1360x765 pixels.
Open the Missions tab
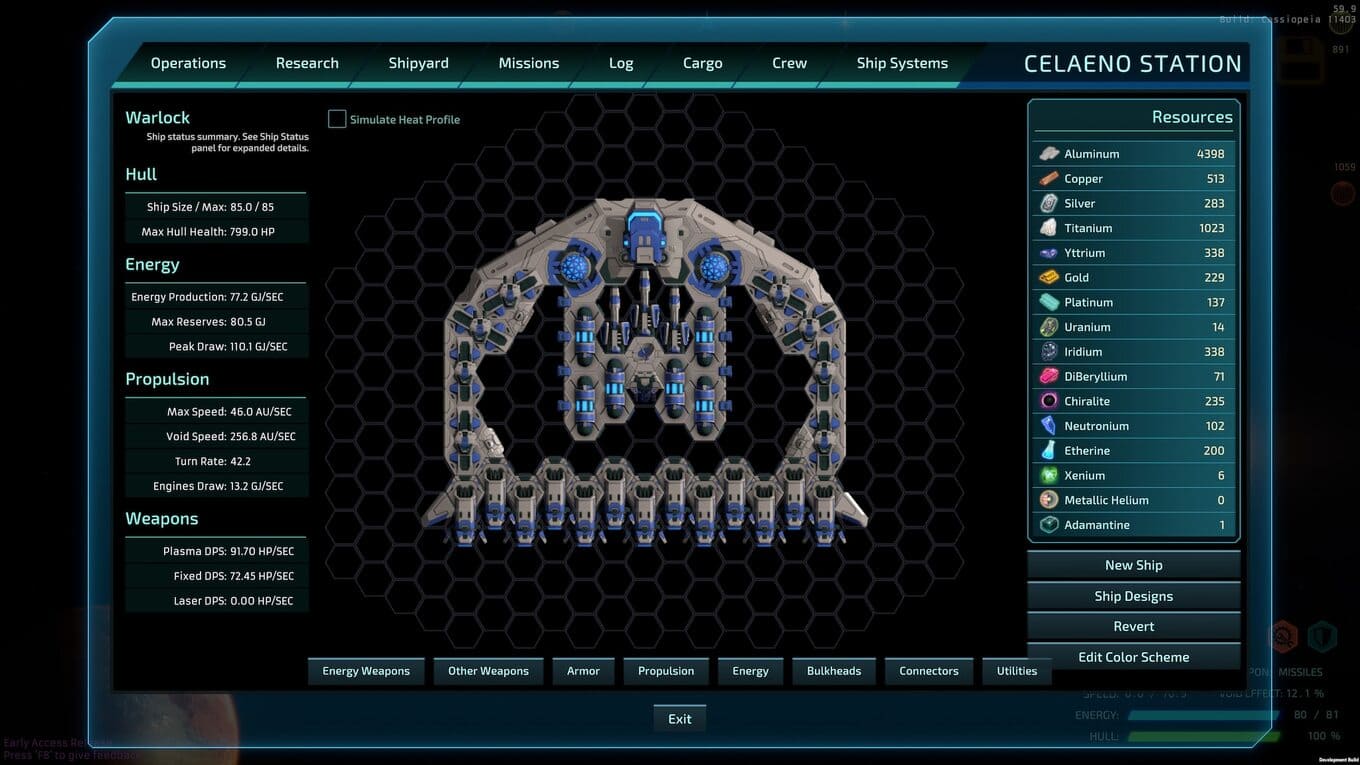tap(529, 63)
